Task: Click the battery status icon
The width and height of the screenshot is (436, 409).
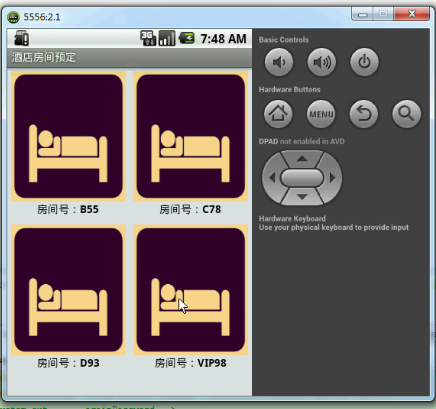Action: point(187,38)
